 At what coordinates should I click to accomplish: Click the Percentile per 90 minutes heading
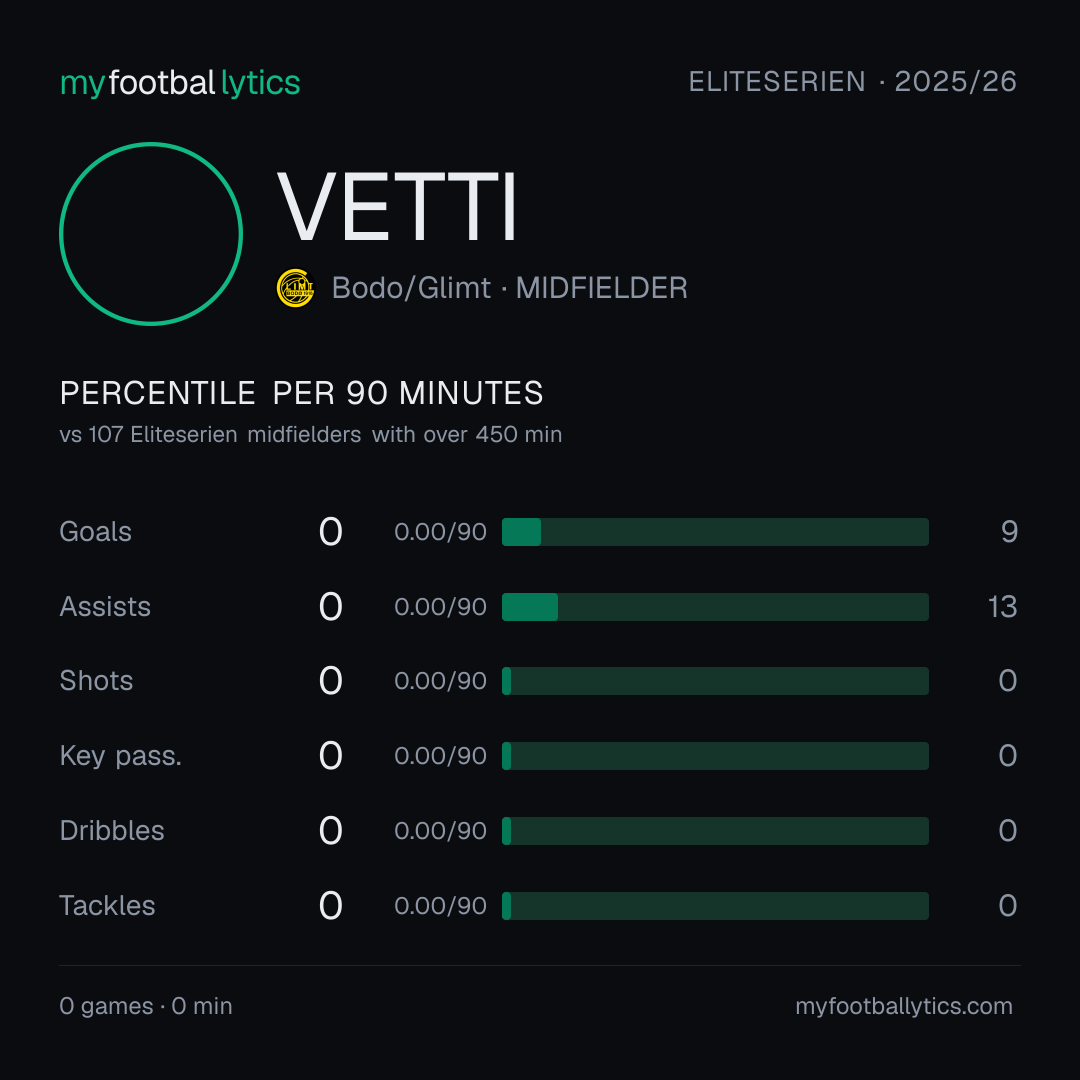[301, 393]
